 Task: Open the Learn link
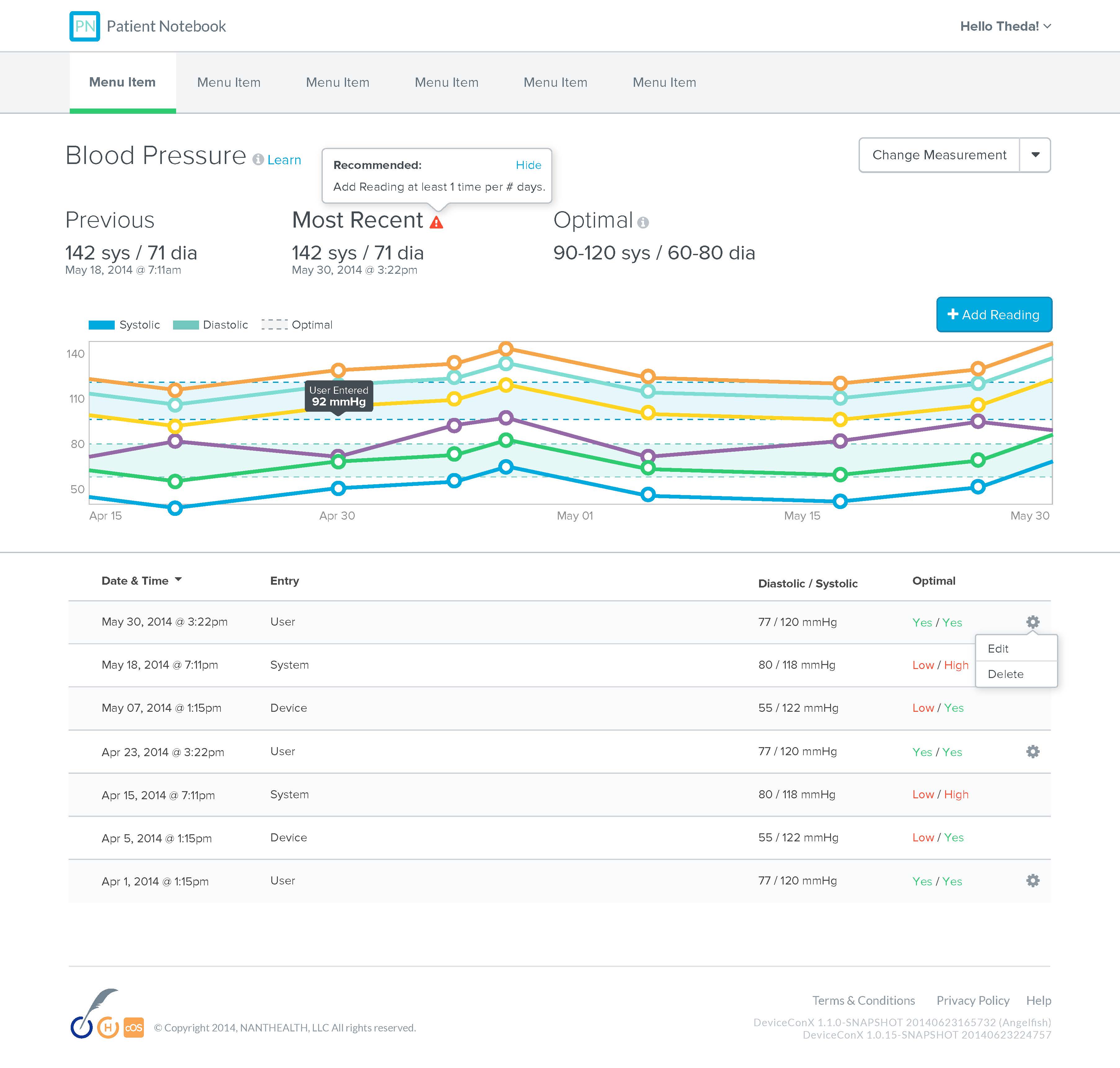pyautogui.click(x=284, y=160)
